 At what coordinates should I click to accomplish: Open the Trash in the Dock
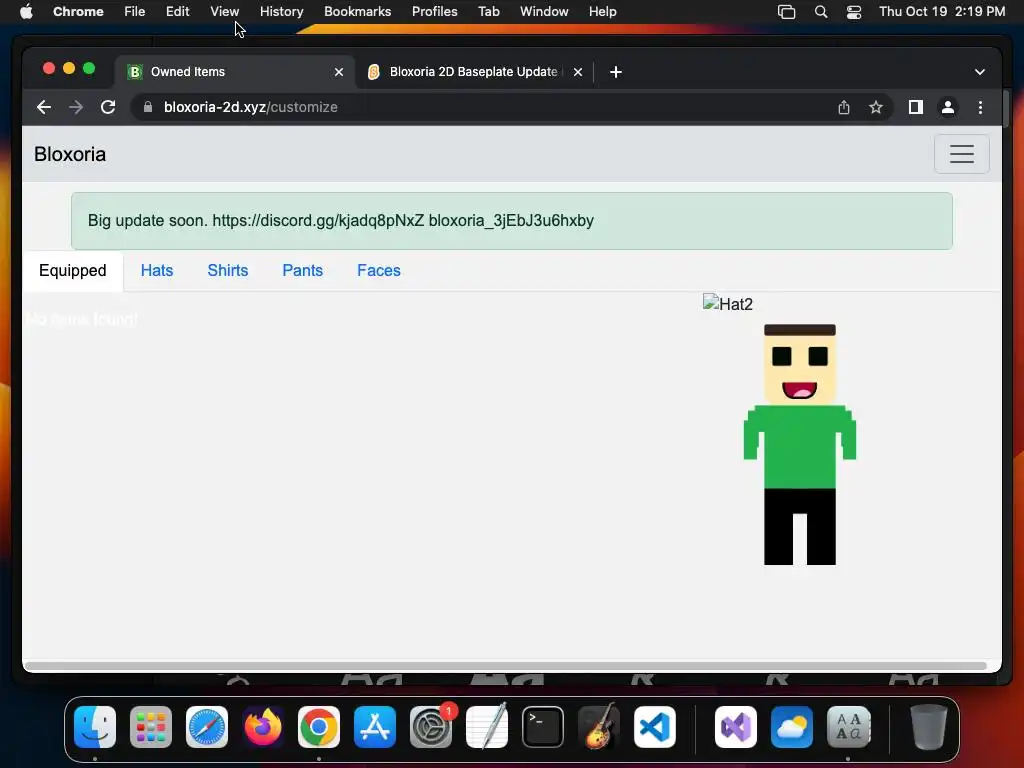click(929, 727)
